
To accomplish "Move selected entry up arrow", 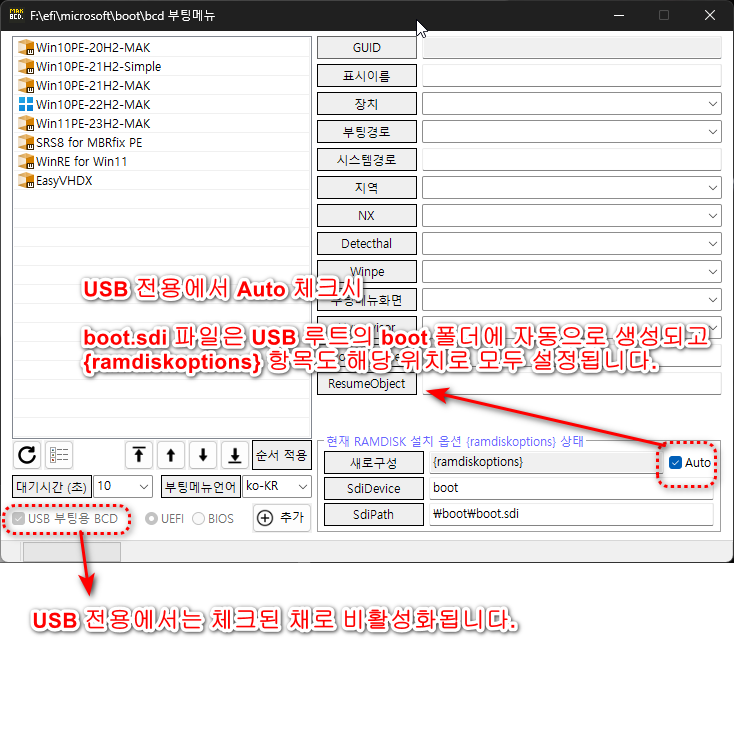I will (171, 454).
